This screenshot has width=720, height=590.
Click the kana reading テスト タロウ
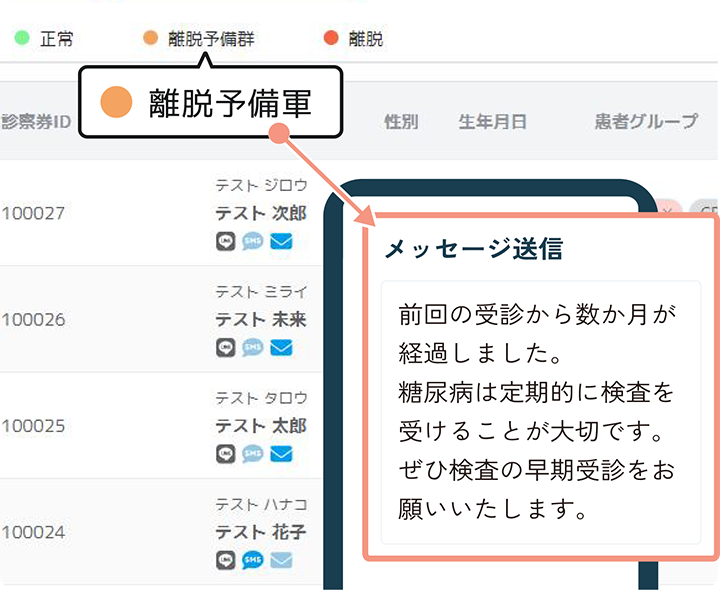[261, 399]
